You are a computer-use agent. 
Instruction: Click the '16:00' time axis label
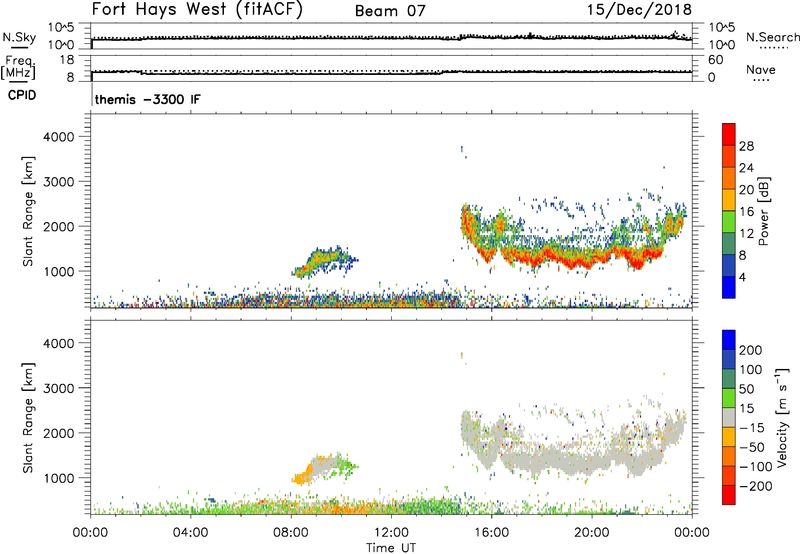[x=491, y=532]
